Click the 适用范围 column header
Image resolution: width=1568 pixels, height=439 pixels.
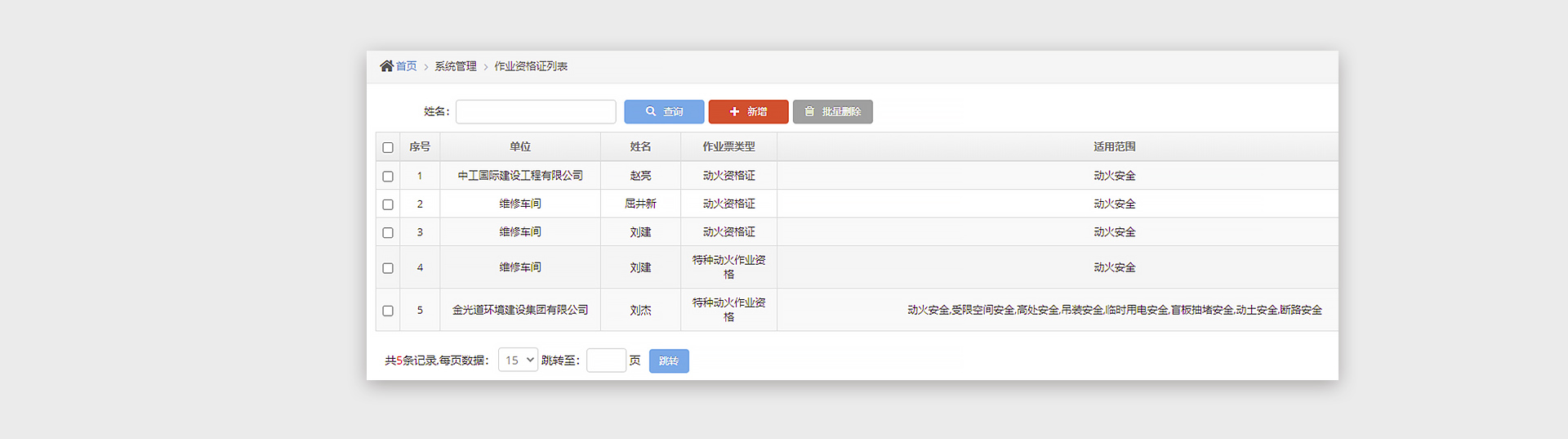point(1114,147)
